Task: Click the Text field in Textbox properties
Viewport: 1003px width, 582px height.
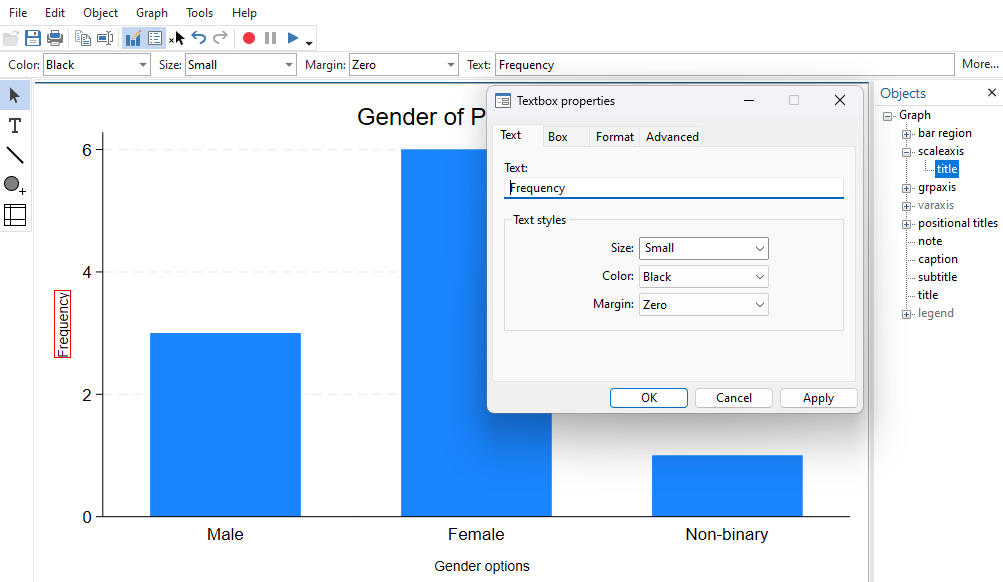Action: (x=674, y=188)
